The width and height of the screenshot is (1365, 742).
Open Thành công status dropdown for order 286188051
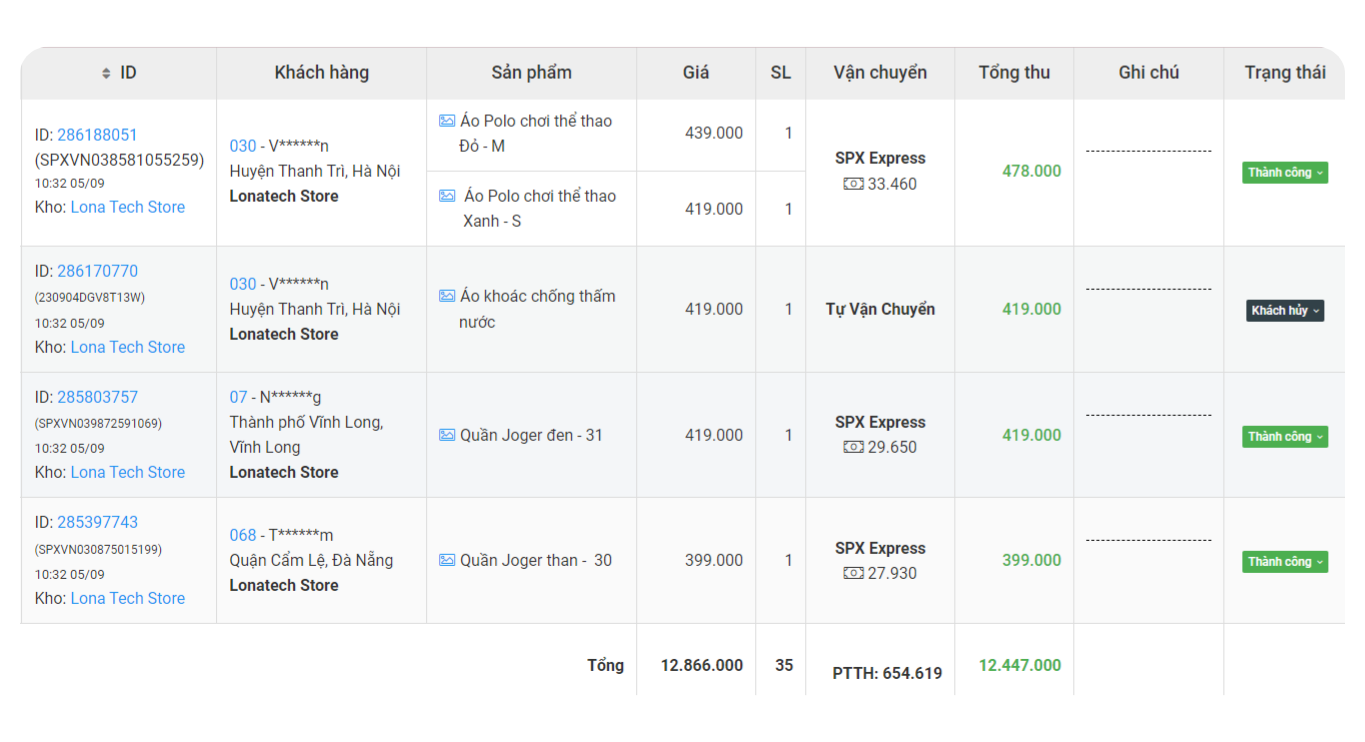pos(1285,173)
